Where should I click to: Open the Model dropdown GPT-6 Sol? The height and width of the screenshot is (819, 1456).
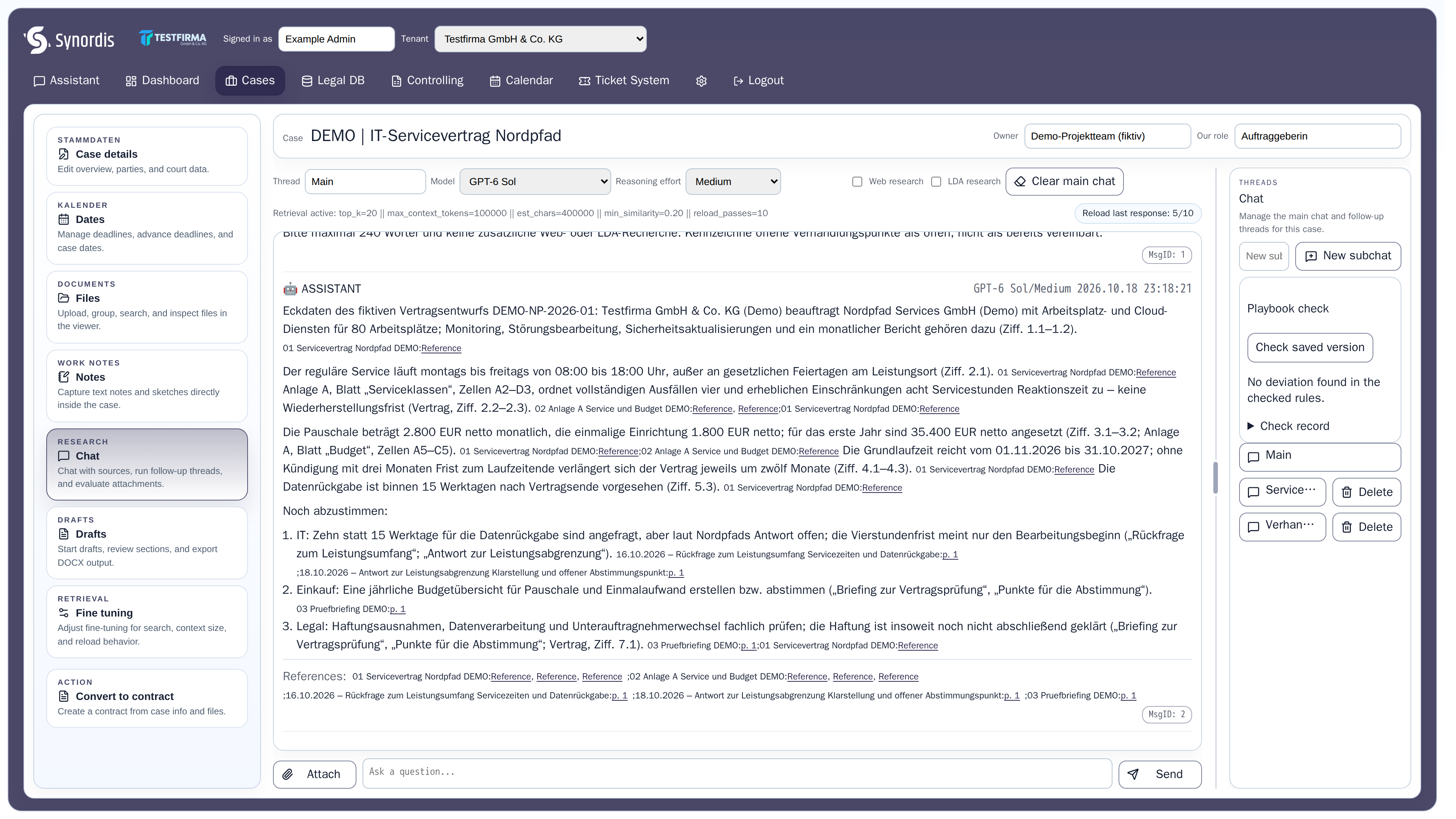[x=539, y=183]
